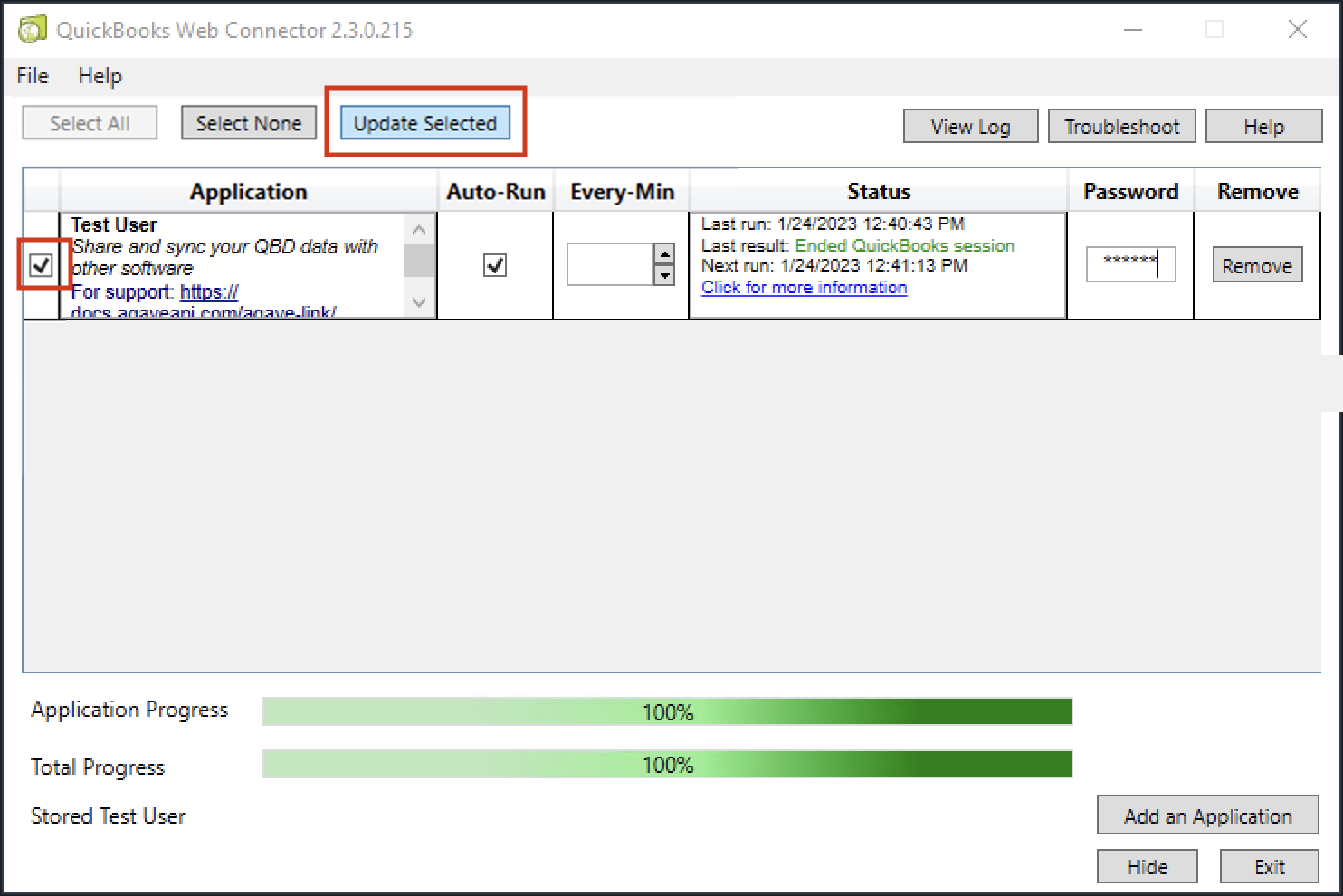Click Add an Application button
The height and width of the screenshot is (896, 1343).
1207,815
